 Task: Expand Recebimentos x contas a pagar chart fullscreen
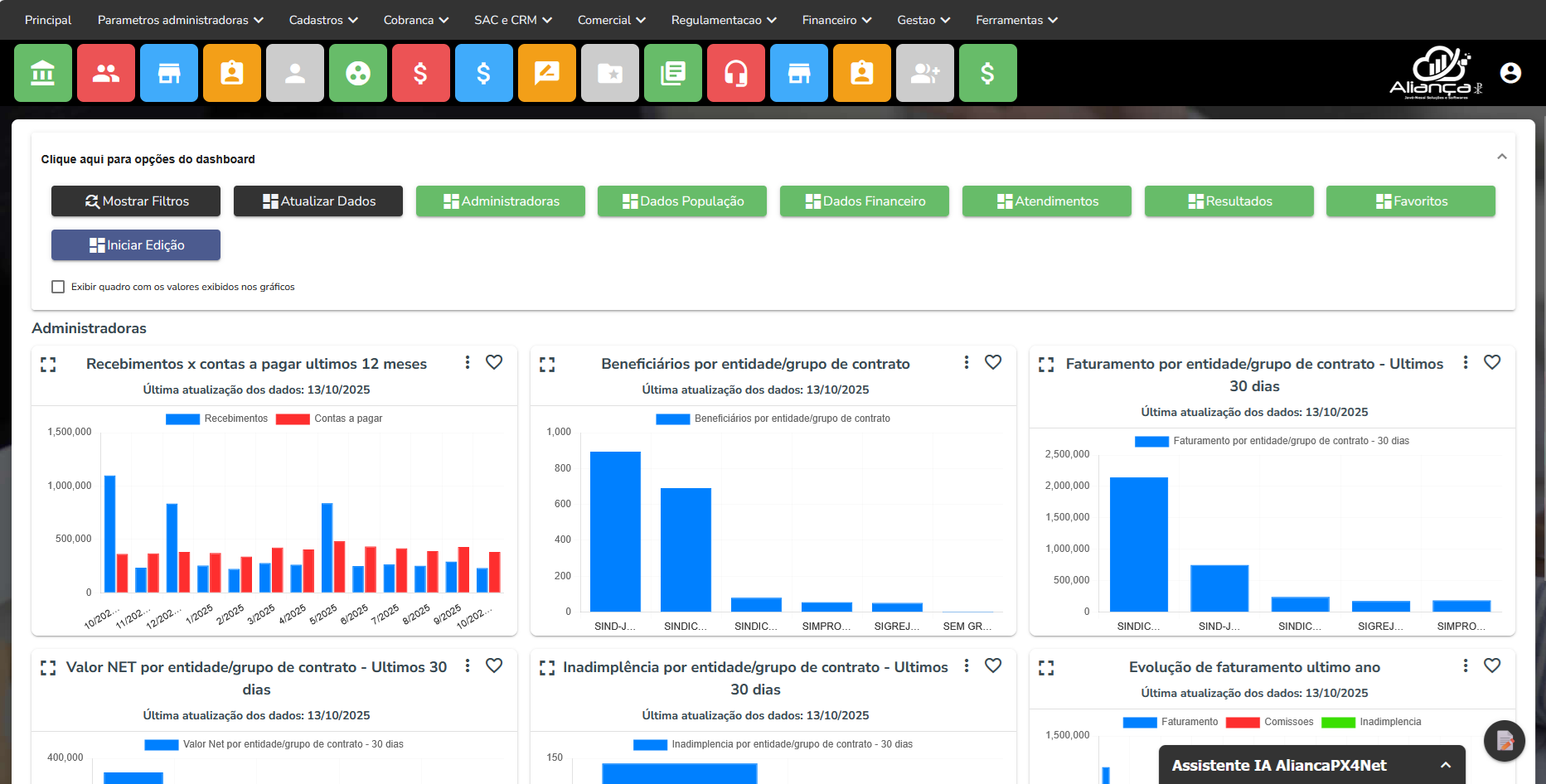(48, 365)
